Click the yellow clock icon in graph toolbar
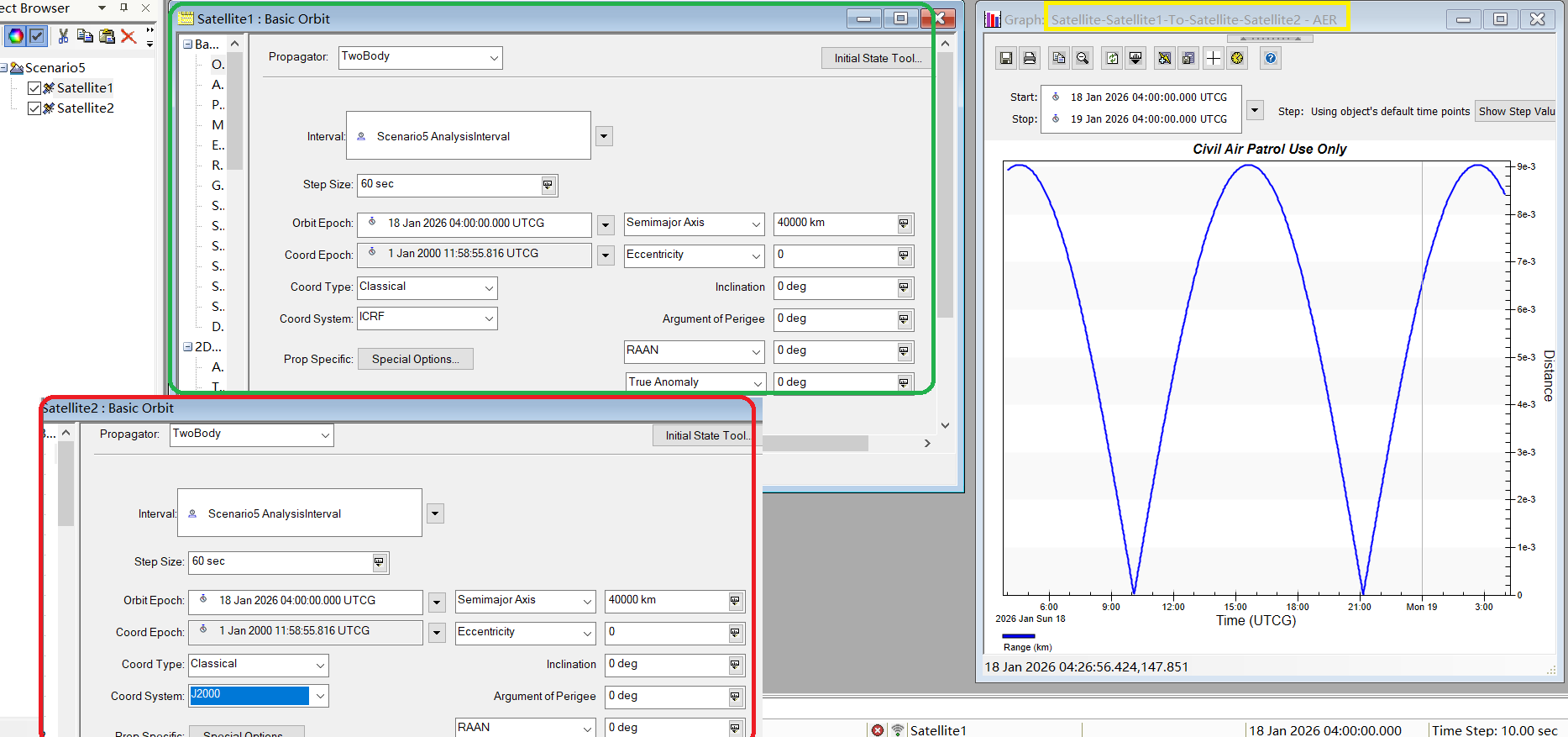This screenshot has height=737, width=1568. click(x=1237, y=58)
